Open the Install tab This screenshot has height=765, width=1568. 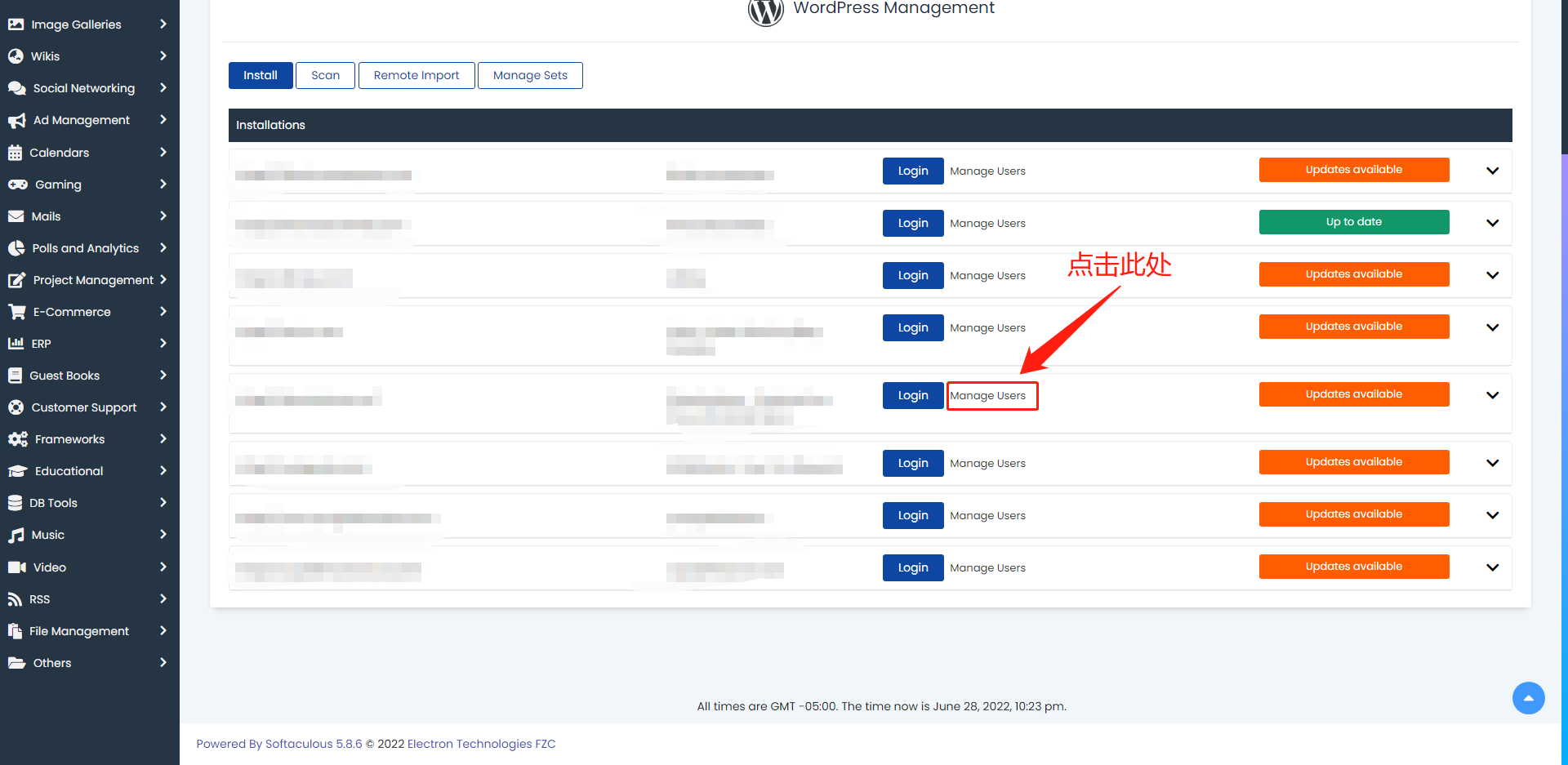click(261, 75)
